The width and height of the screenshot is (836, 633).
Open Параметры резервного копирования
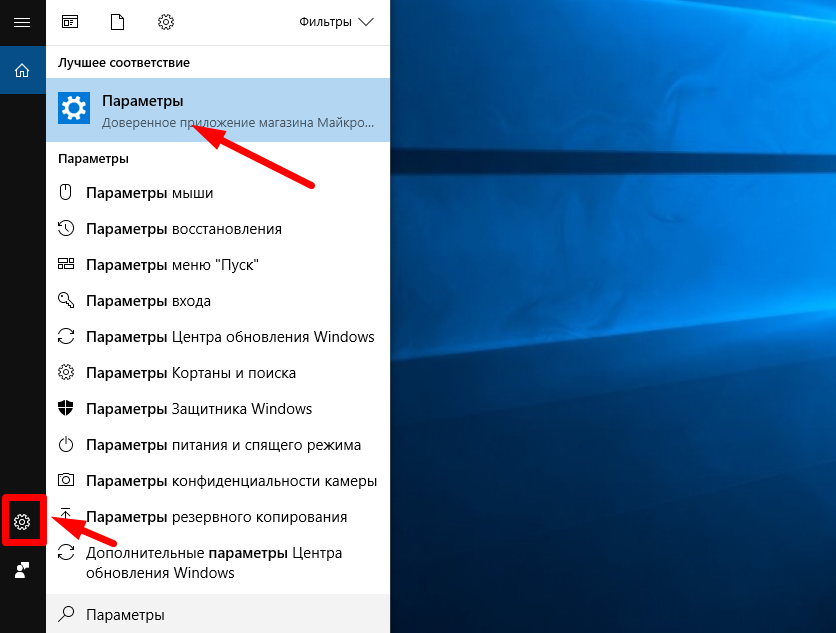pyautogui.click(x=216, y=517)
